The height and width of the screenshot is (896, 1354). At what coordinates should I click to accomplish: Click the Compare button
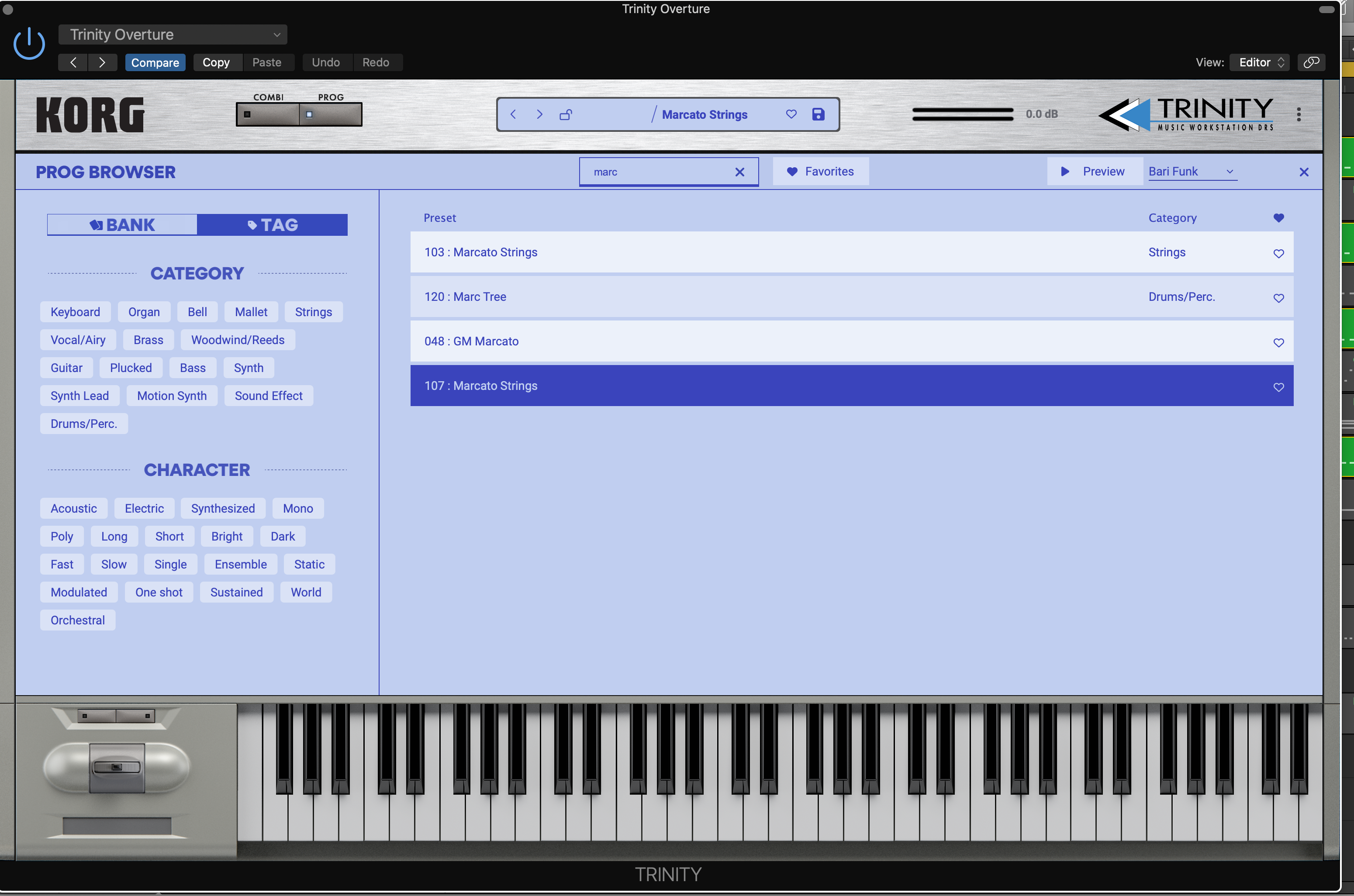tap(155, 62)
